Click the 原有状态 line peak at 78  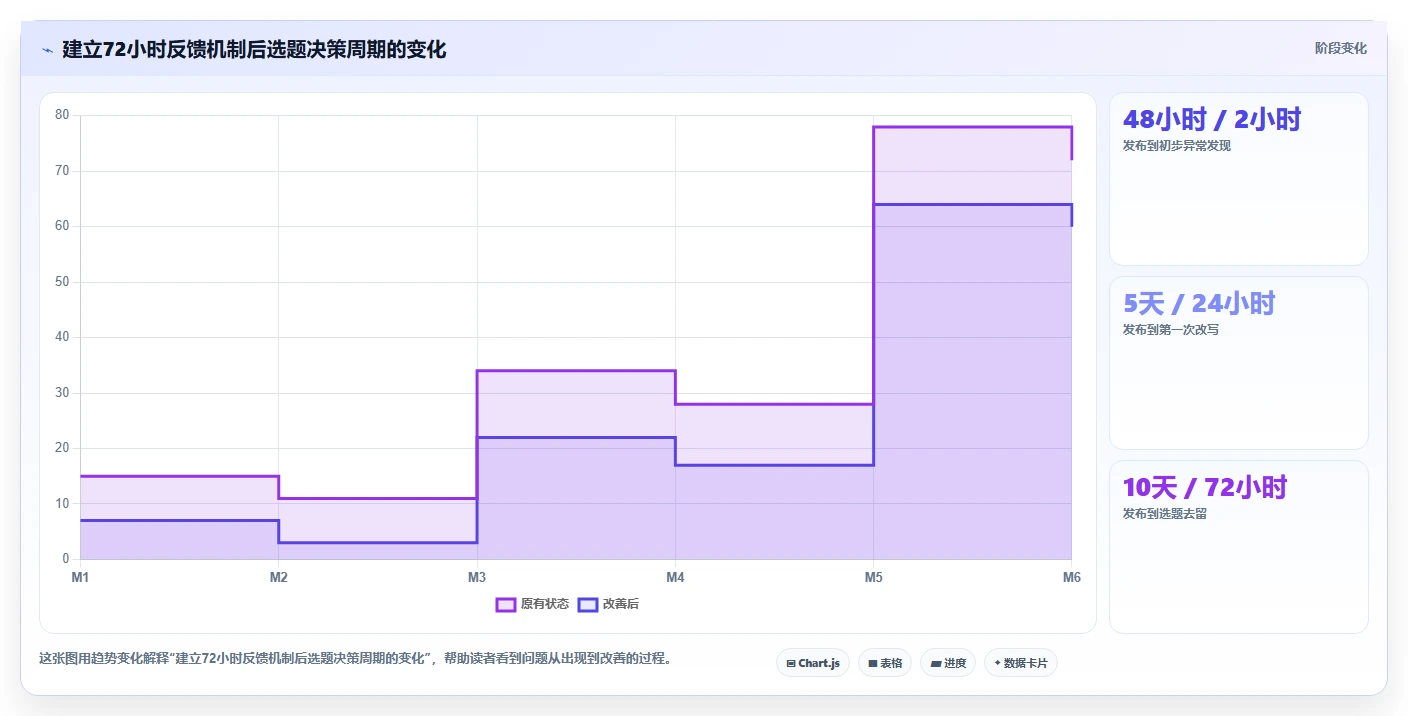[x=972, y=127]
